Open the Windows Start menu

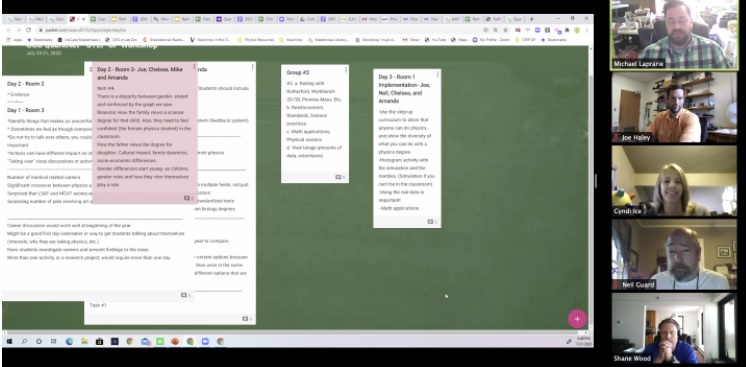pos(9,341)
